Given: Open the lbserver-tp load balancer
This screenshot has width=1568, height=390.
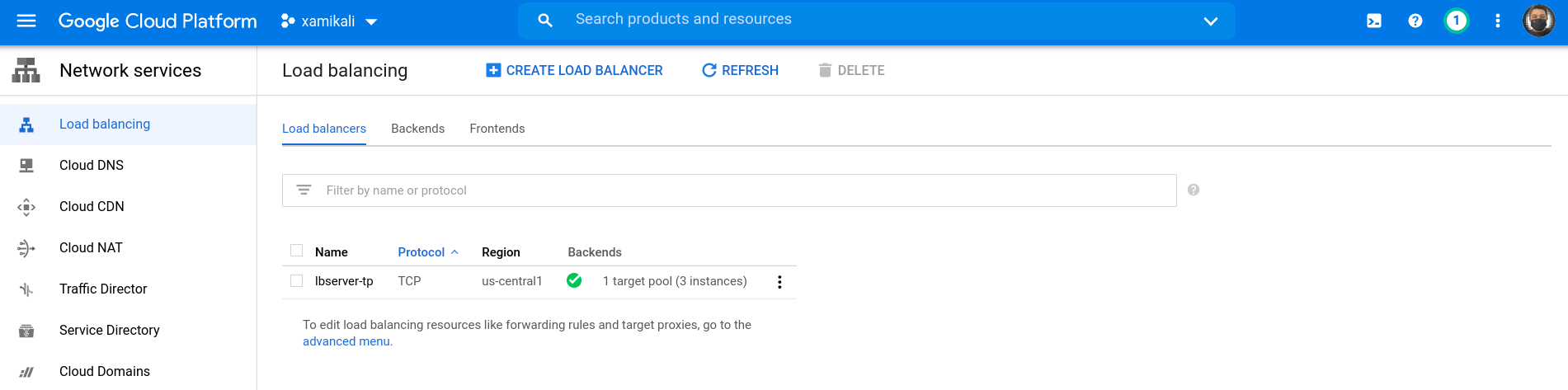Looking at the screenshot, I should [344, 281].
